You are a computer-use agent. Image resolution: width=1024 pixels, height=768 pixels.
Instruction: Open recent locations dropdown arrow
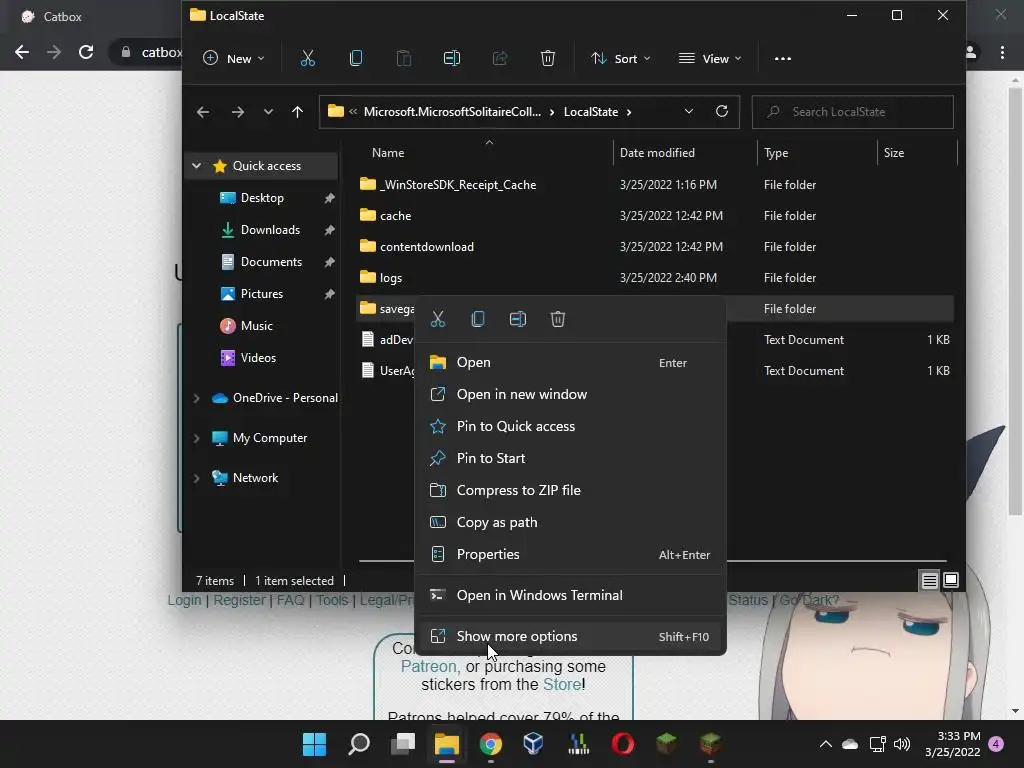click(x=268, y=112)
